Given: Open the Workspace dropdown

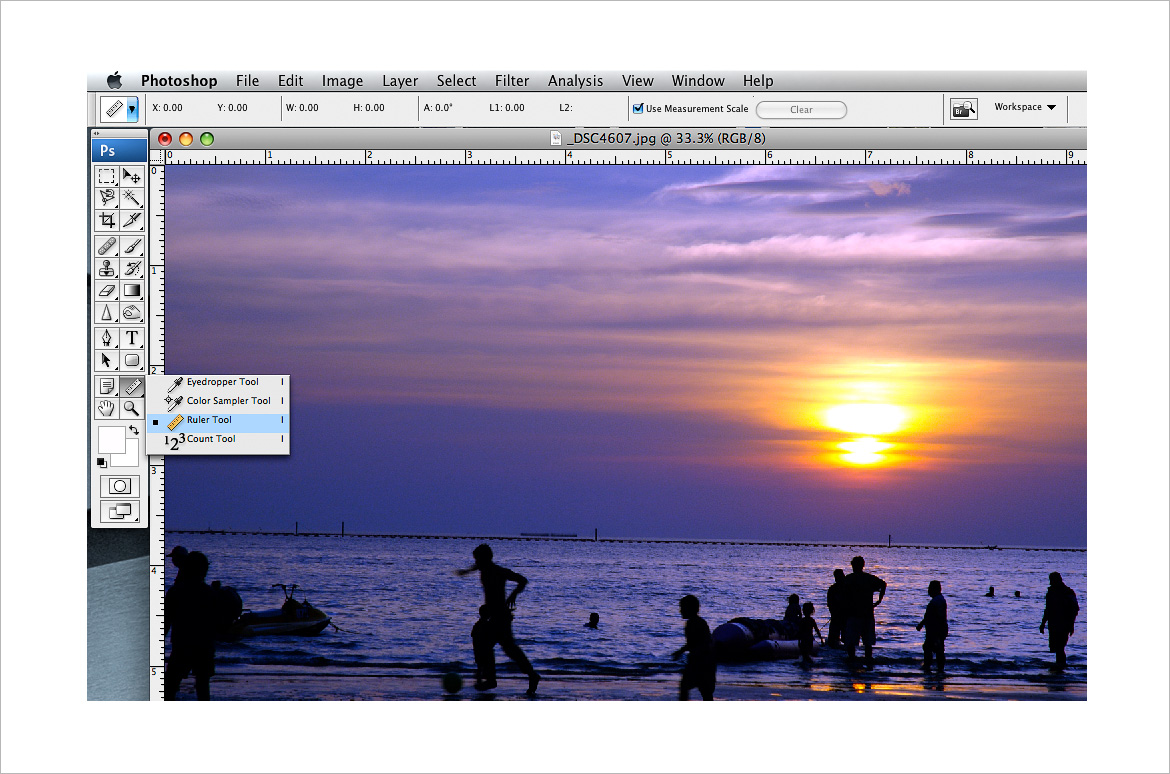Looking at the screenshot, I should coord(1025,107).
